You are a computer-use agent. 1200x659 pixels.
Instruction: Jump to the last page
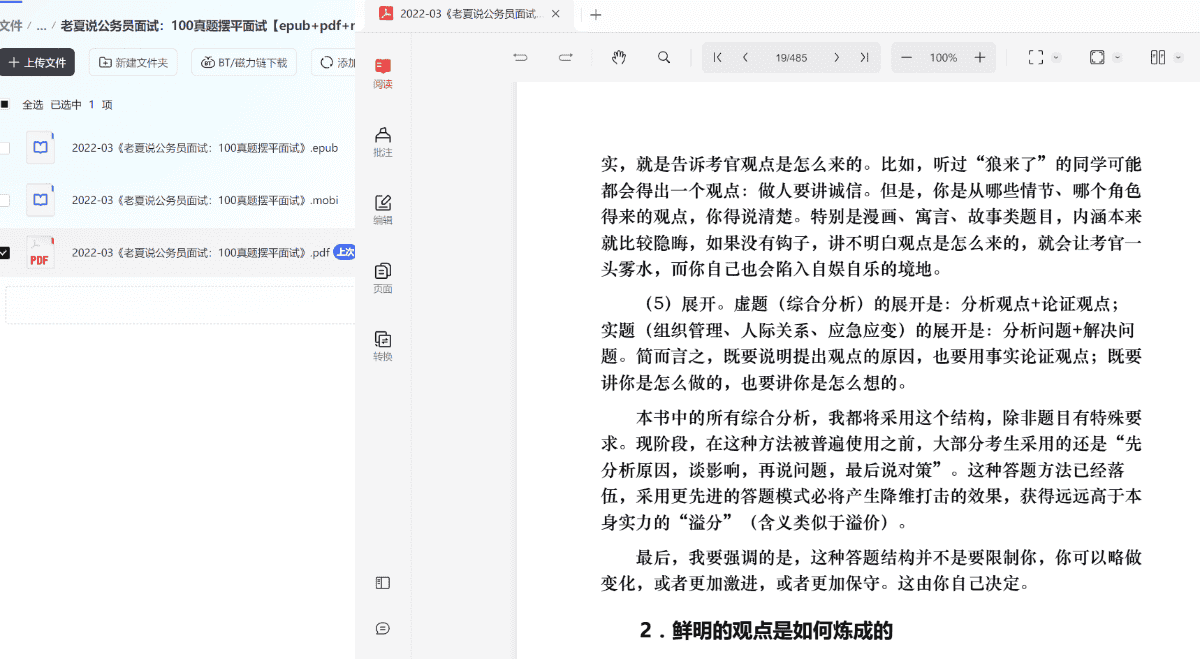coord(864,58)
